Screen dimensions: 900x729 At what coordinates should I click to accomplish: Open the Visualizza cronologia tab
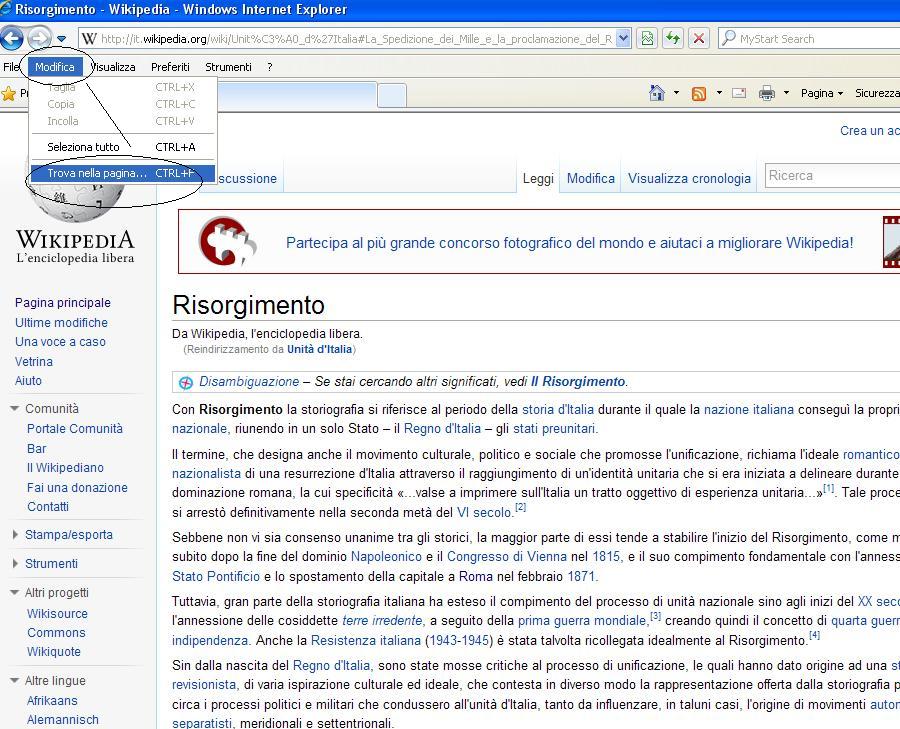pos(689,179)
